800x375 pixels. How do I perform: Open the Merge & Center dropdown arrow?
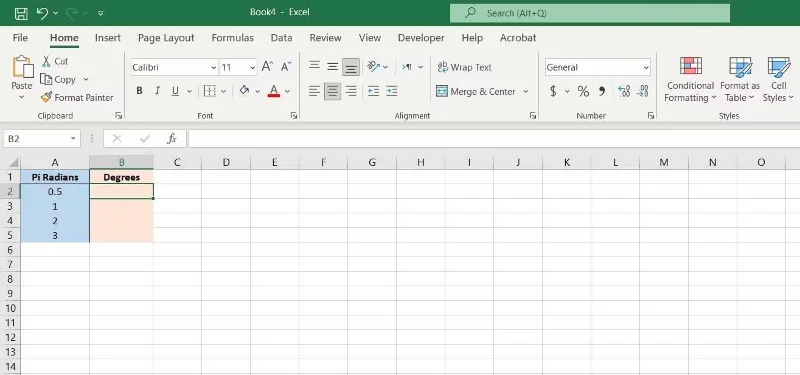pyautogui.click(x=526, y=92)
